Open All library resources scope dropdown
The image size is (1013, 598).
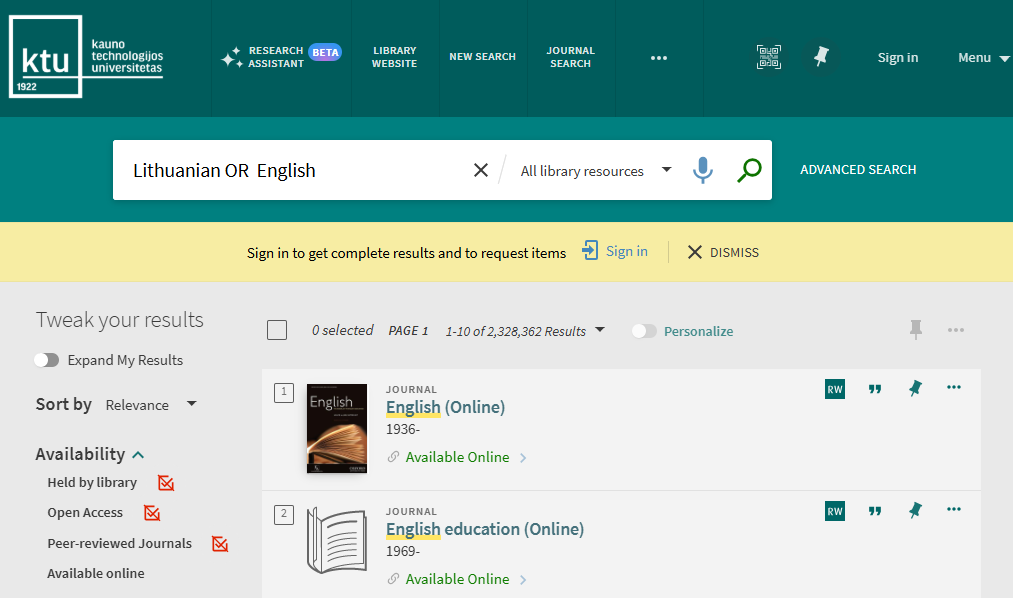tap(595, 171)
